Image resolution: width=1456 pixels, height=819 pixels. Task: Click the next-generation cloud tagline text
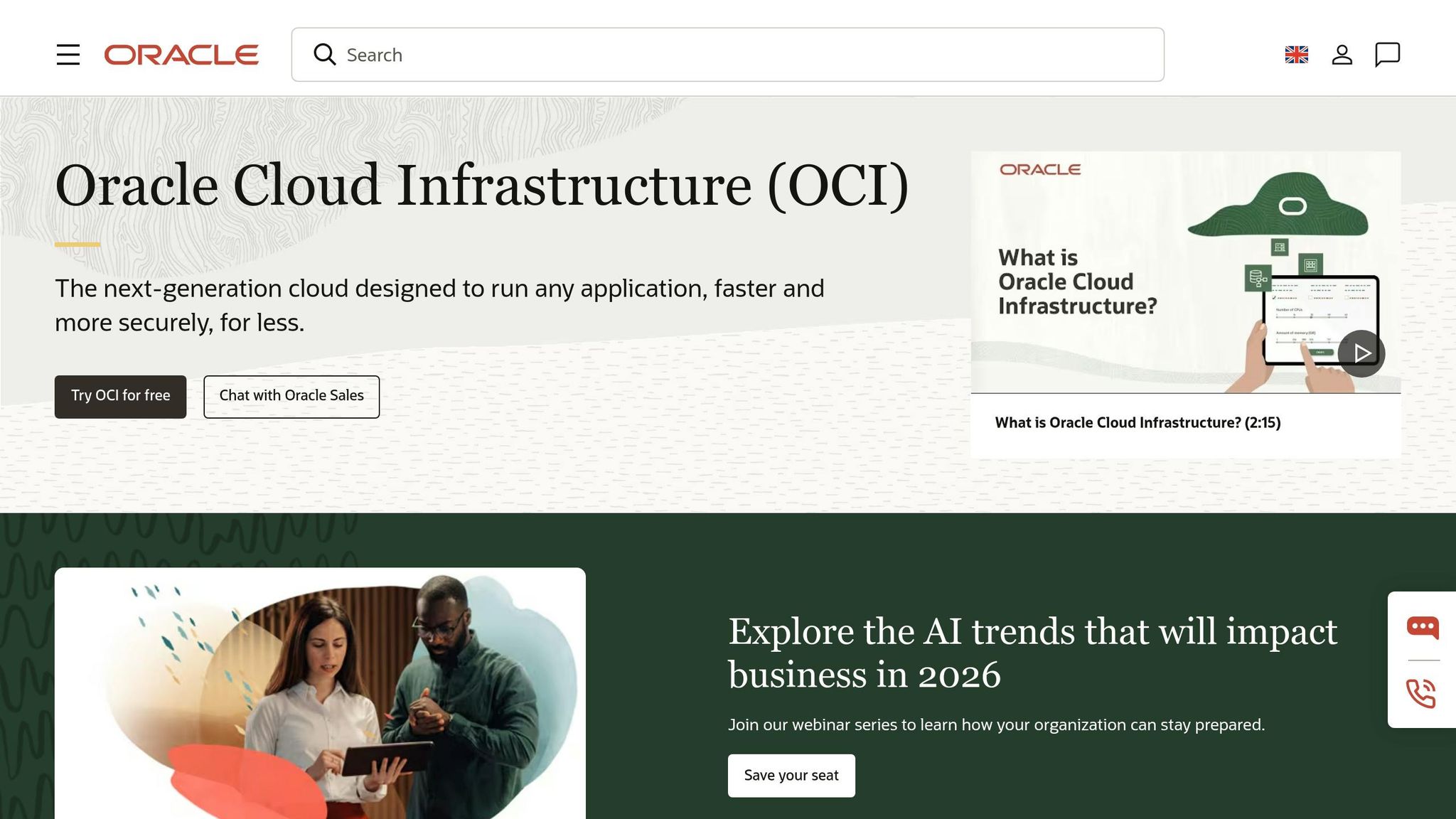point(439,305)
